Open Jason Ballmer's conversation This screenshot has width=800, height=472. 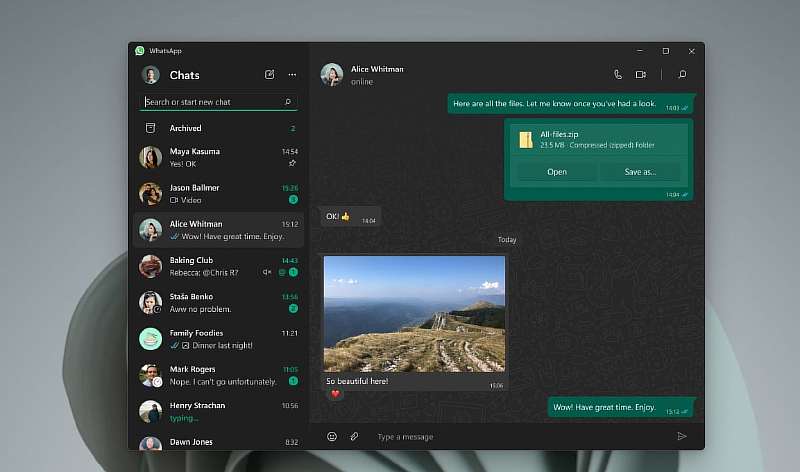click(x=219, y=193)
